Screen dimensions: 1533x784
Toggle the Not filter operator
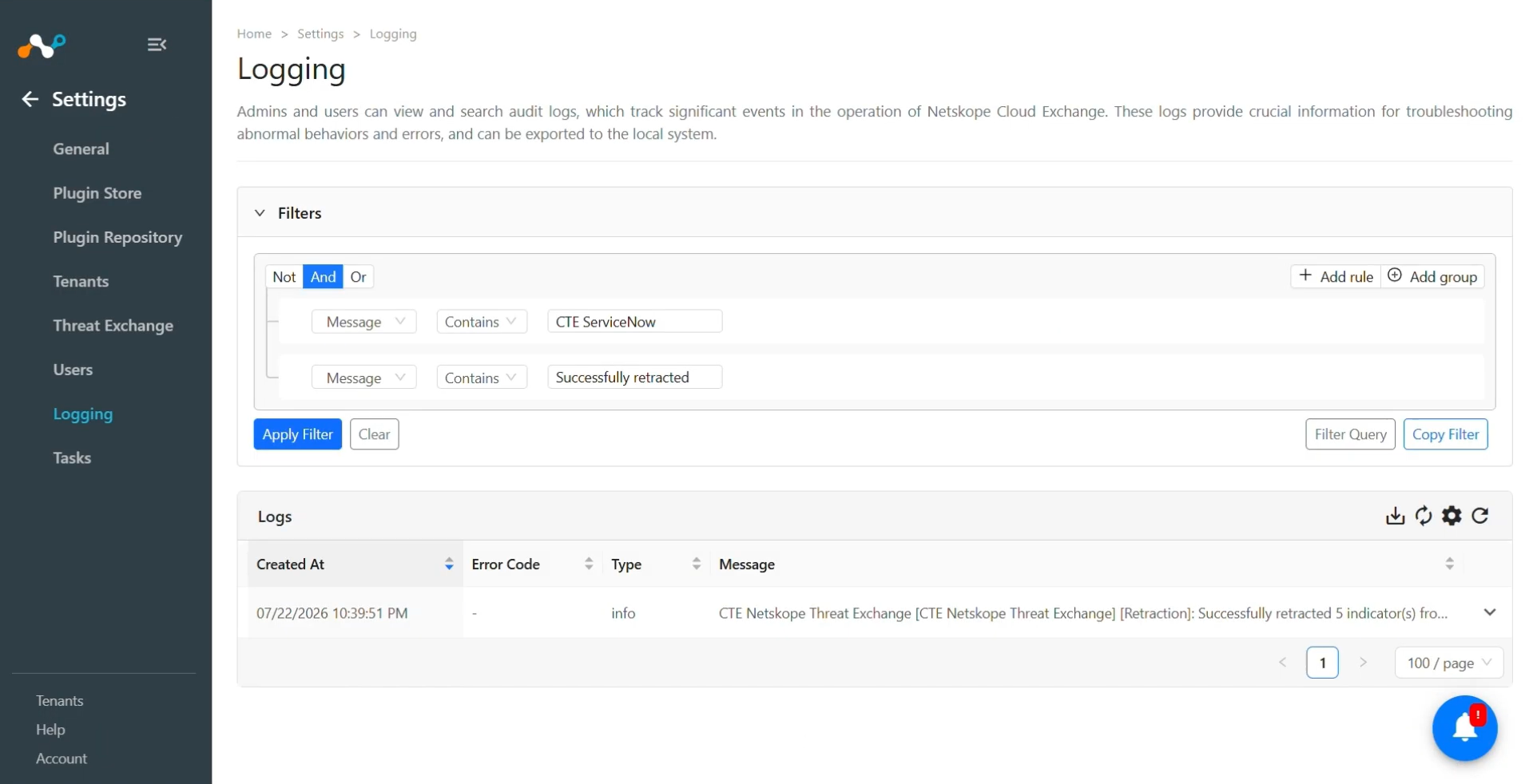coord(284,277)
